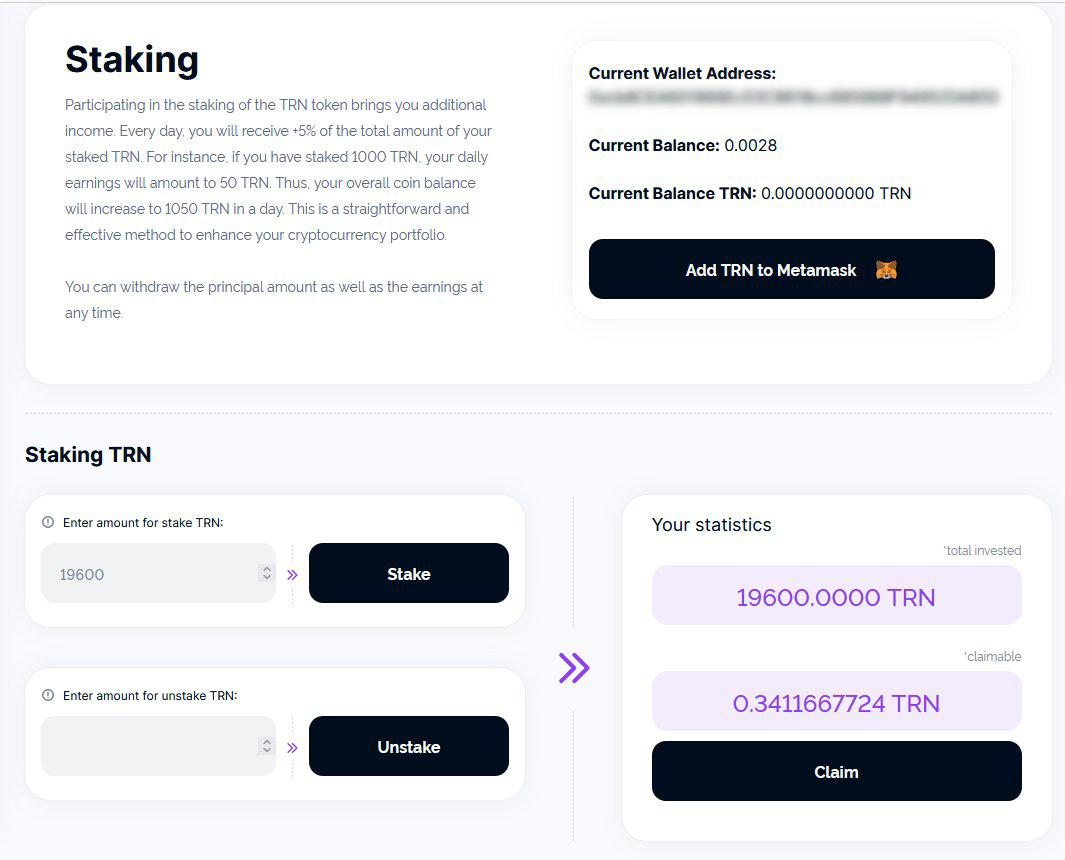
Task: Click purple double-arrow next to Stake button
Action: (x=292, y=575)
